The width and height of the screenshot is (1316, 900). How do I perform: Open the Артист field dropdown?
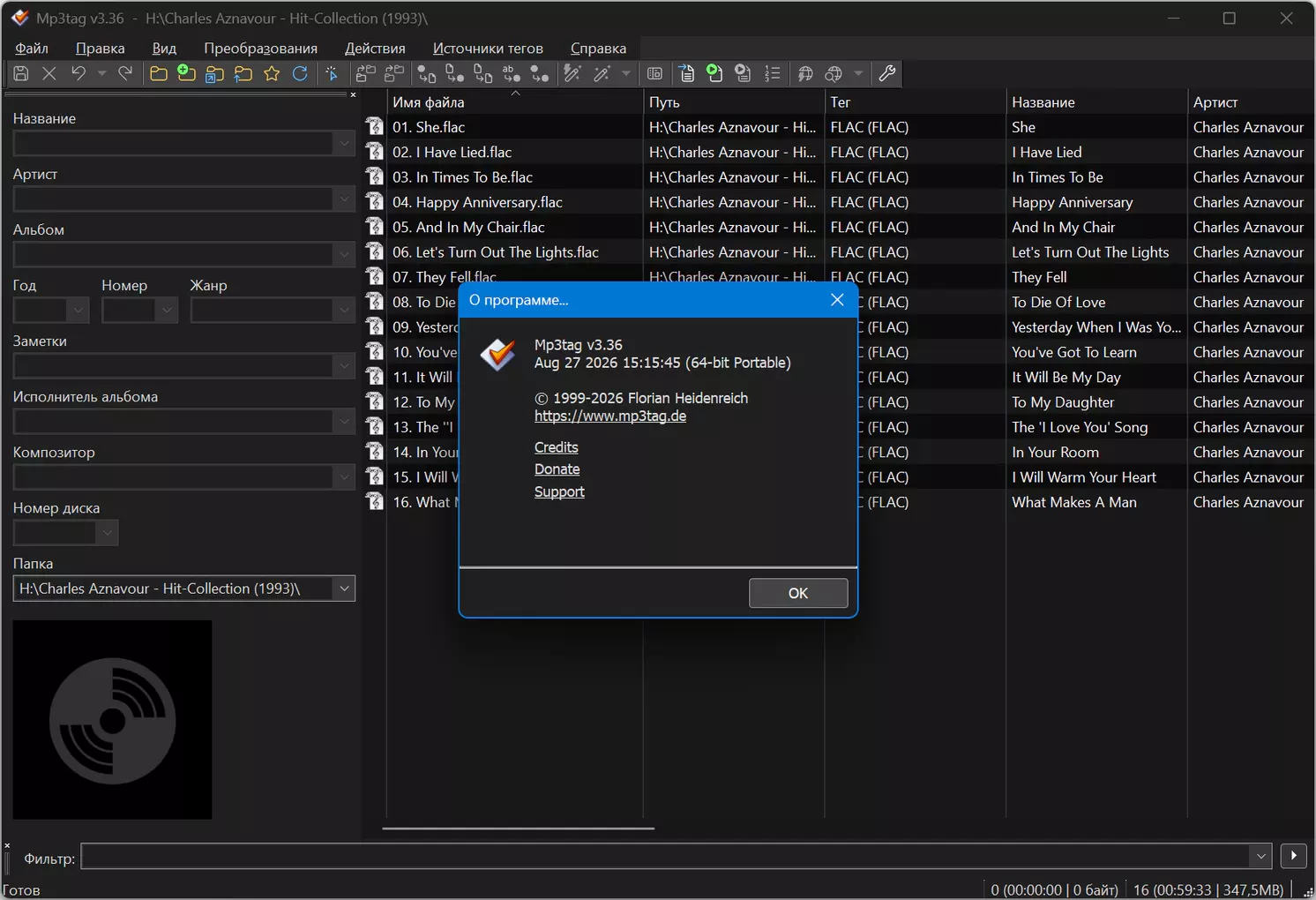344,199
